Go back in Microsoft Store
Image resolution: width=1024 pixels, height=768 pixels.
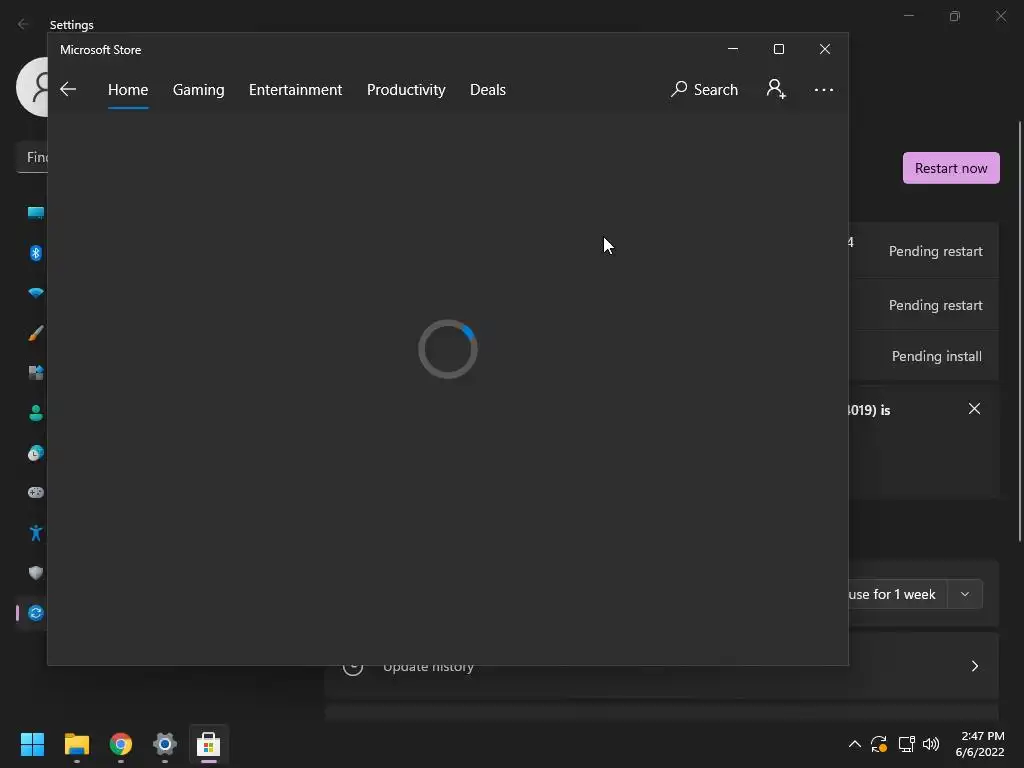pyautogui.click(x=68, y=89)
